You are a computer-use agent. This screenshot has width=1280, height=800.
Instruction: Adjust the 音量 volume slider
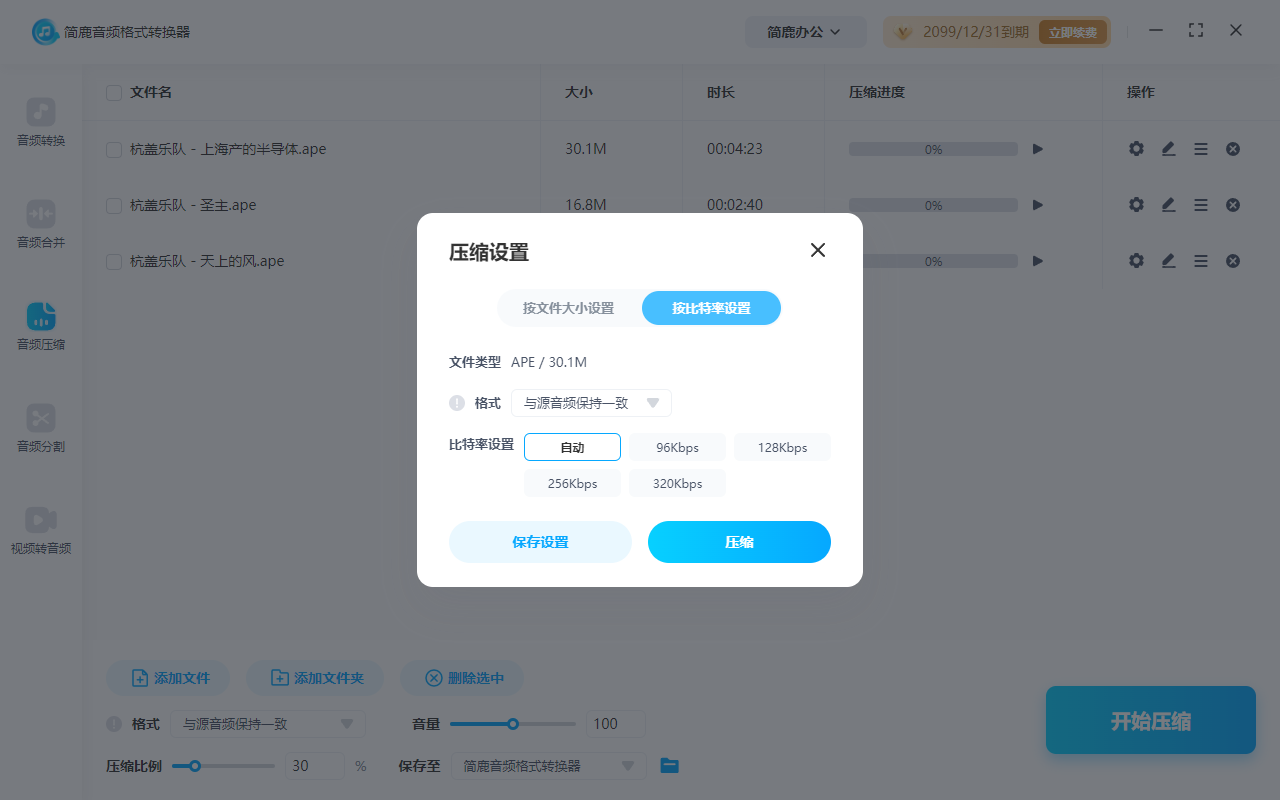[513, 724]
